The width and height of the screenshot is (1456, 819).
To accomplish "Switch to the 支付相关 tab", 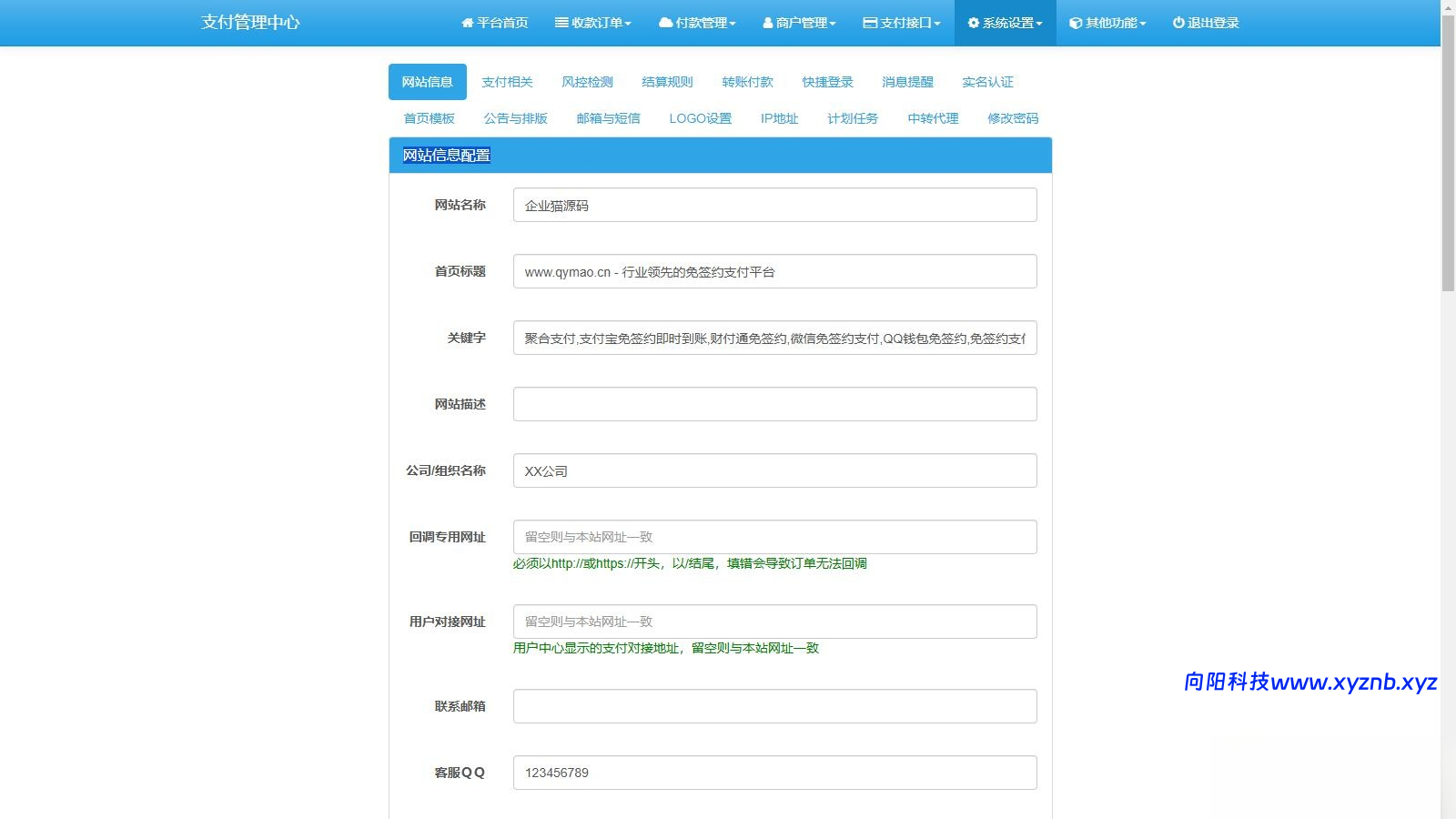I will (507, 82).
